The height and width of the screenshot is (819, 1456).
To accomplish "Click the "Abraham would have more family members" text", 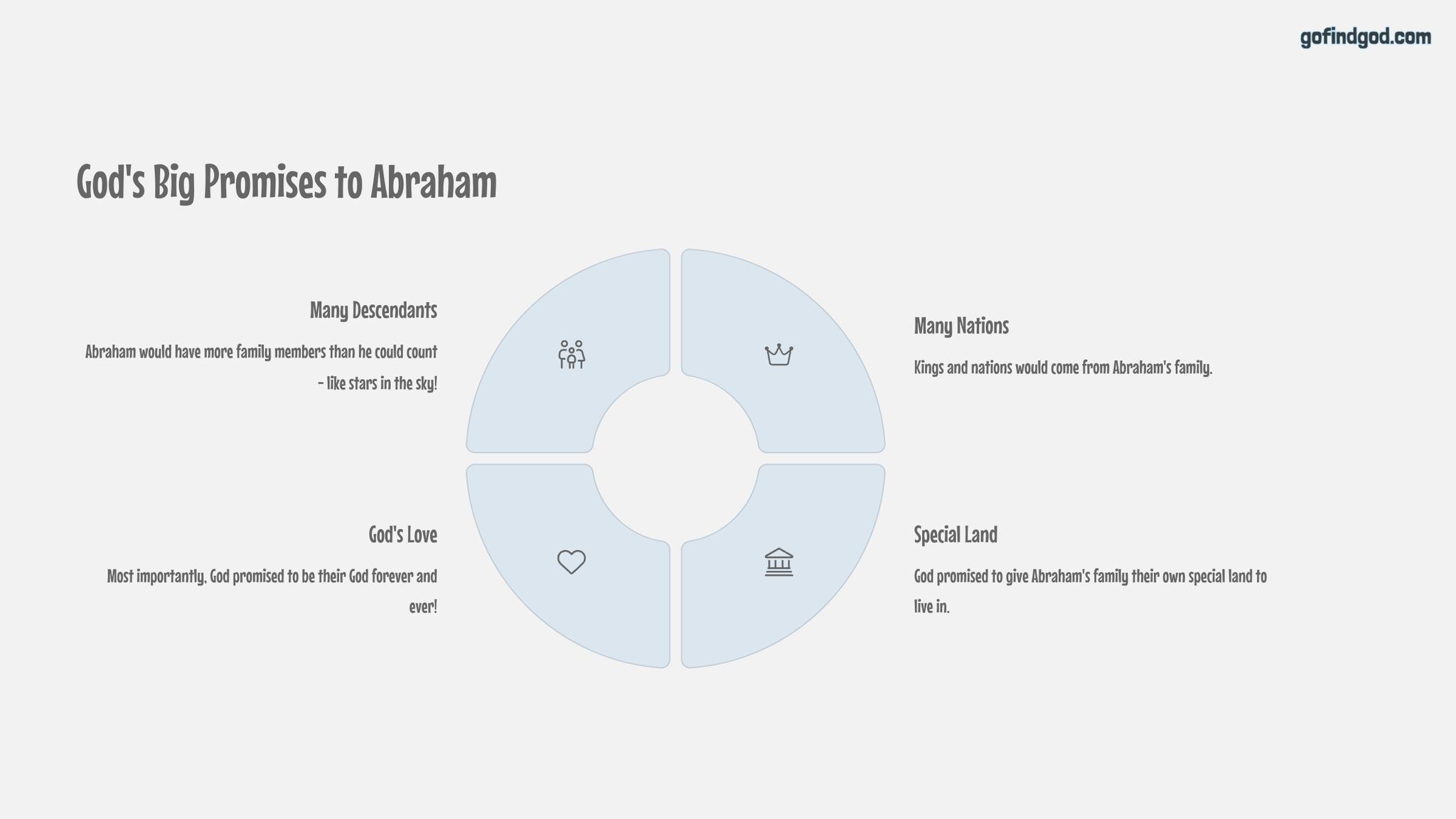I will click(261, 352).
